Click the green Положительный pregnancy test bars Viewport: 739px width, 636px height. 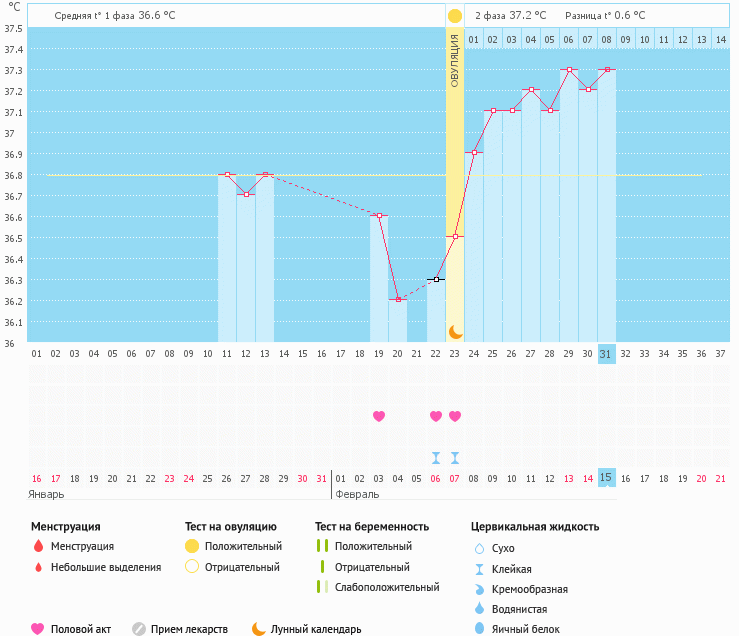(322, 546)
